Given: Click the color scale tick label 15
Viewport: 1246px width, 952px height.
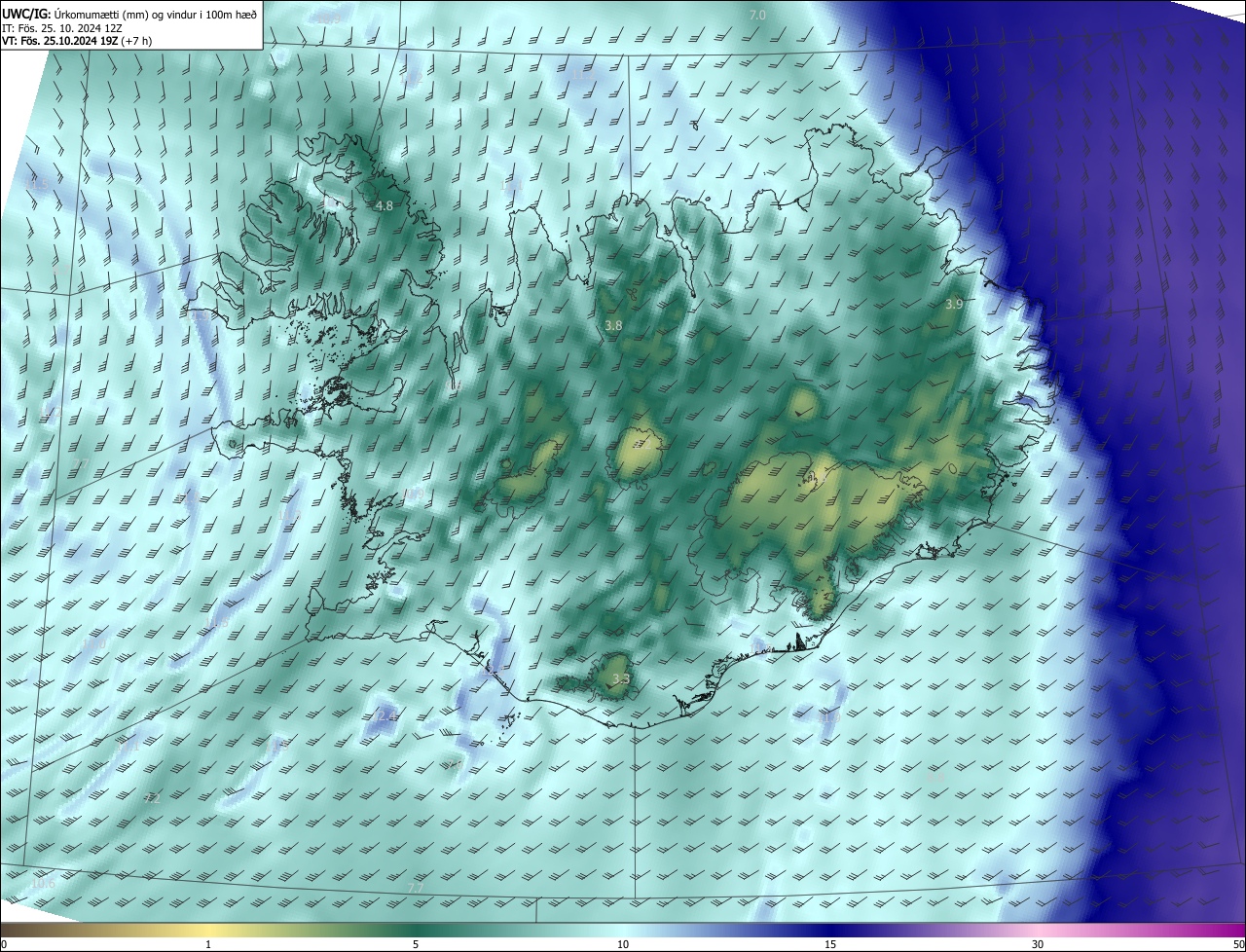Looking at the screenshot, I should point(830,944).
